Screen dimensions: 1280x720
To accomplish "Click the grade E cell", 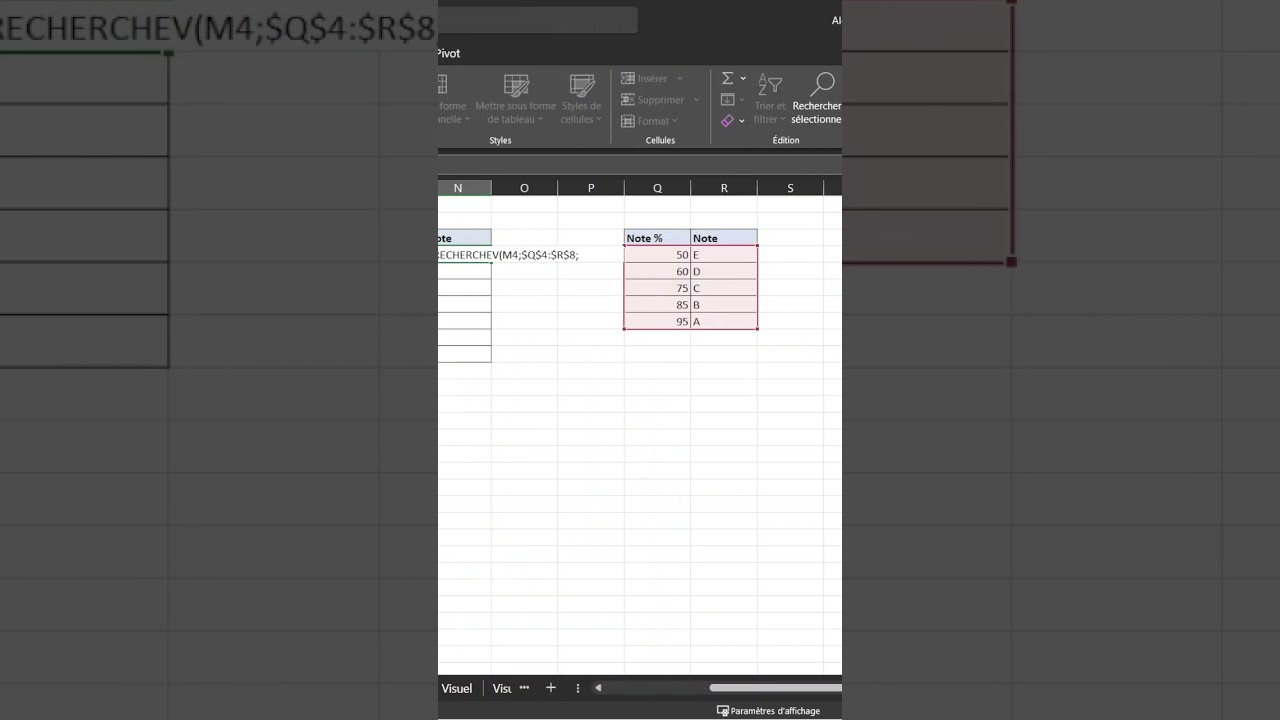I will tap(724, 255).
